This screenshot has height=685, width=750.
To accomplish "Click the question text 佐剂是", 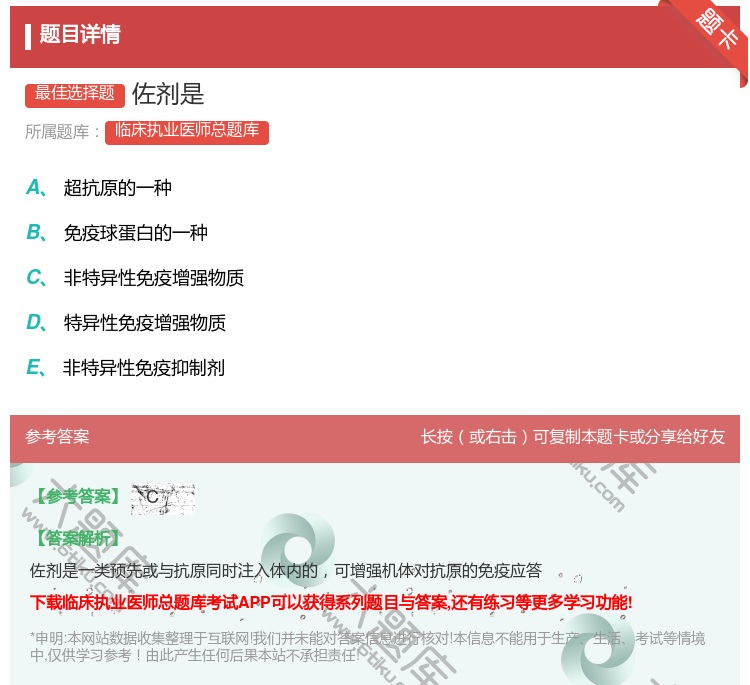I will pyautogui.click(x=168, y=94).
